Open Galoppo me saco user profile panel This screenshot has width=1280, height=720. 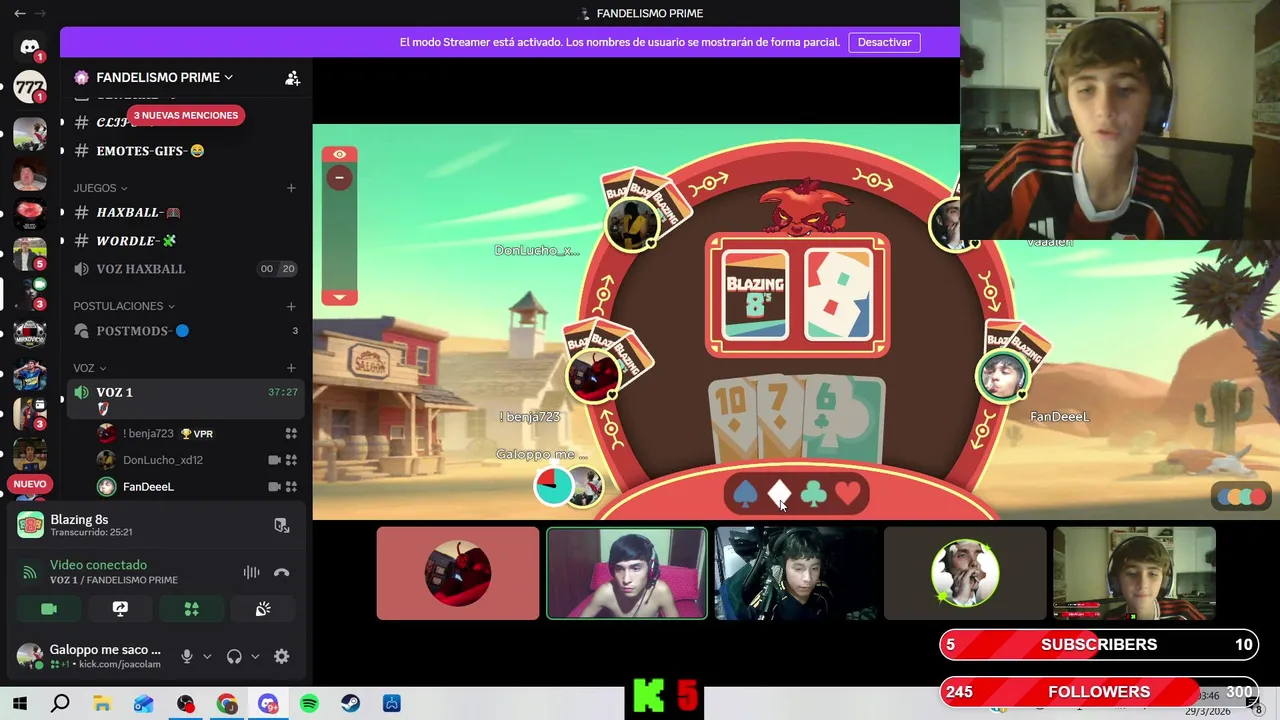tap(90, 656)
